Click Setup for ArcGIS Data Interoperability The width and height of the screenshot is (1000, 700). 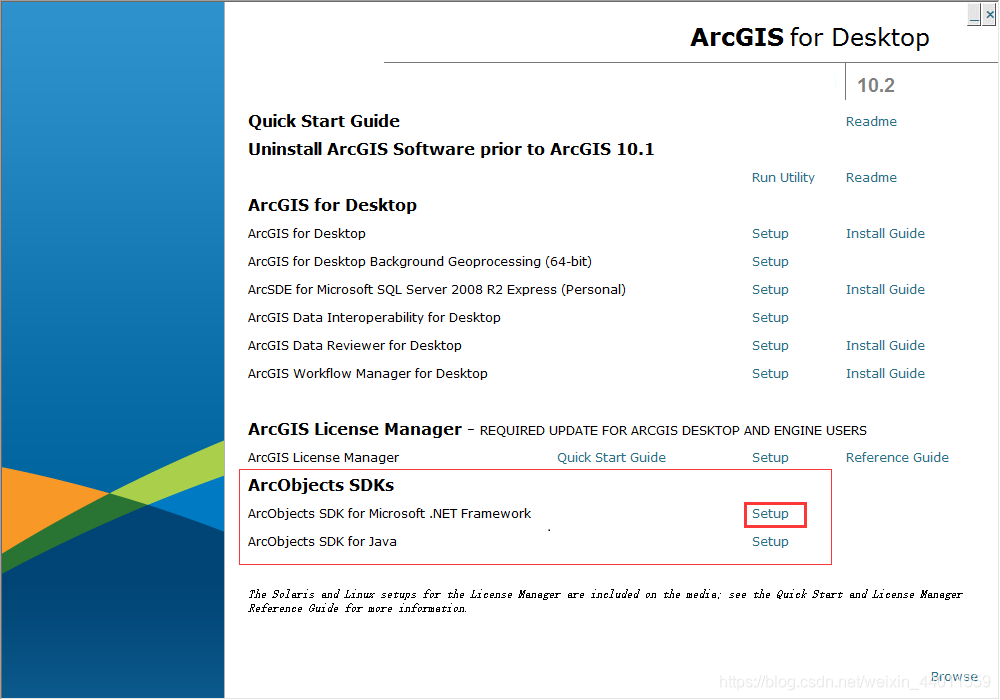click(x=770, y=317)
